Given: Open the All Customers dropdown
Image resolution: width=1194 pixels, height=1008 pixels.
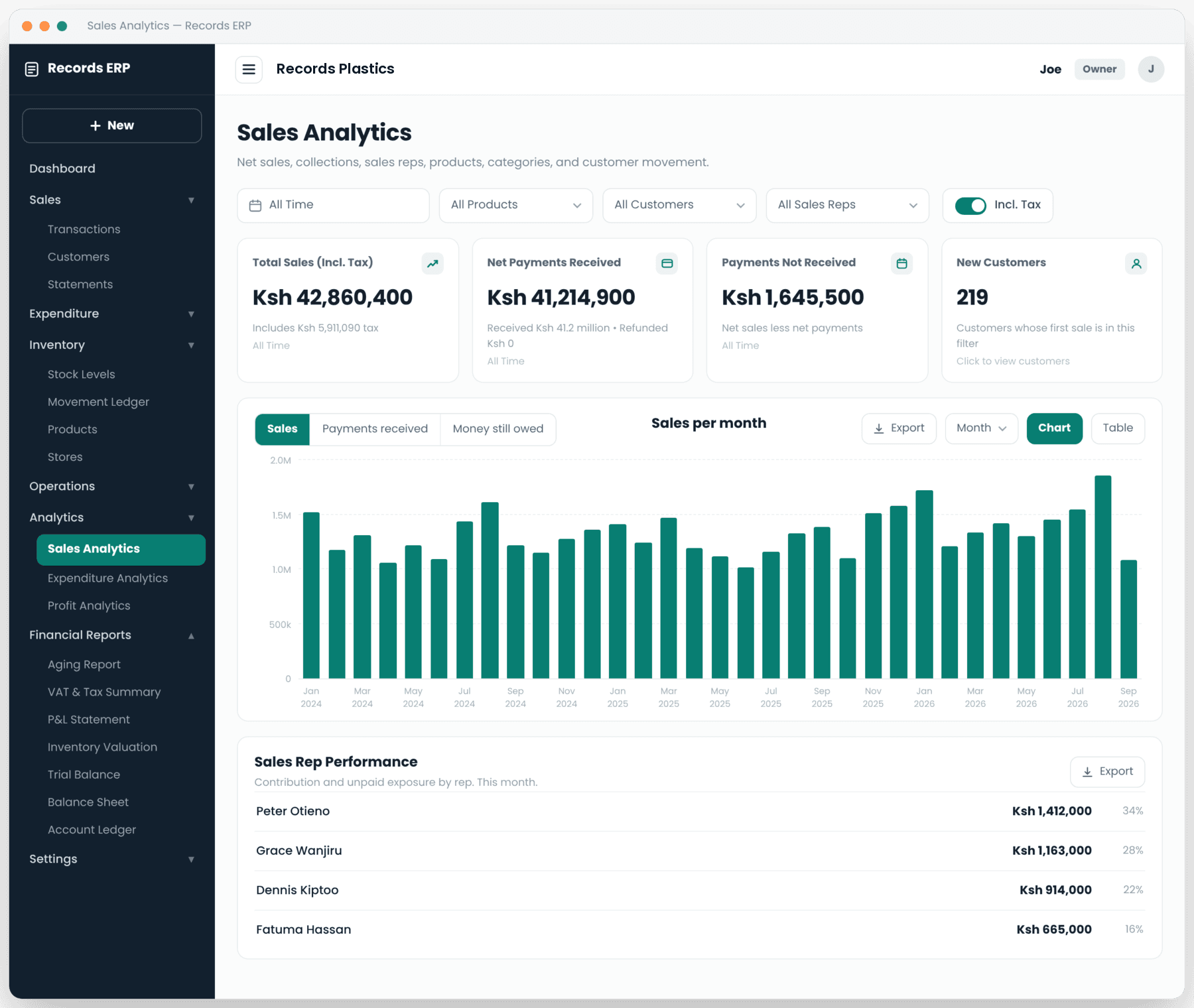Looking at the screenshot, I should (679, 206).
